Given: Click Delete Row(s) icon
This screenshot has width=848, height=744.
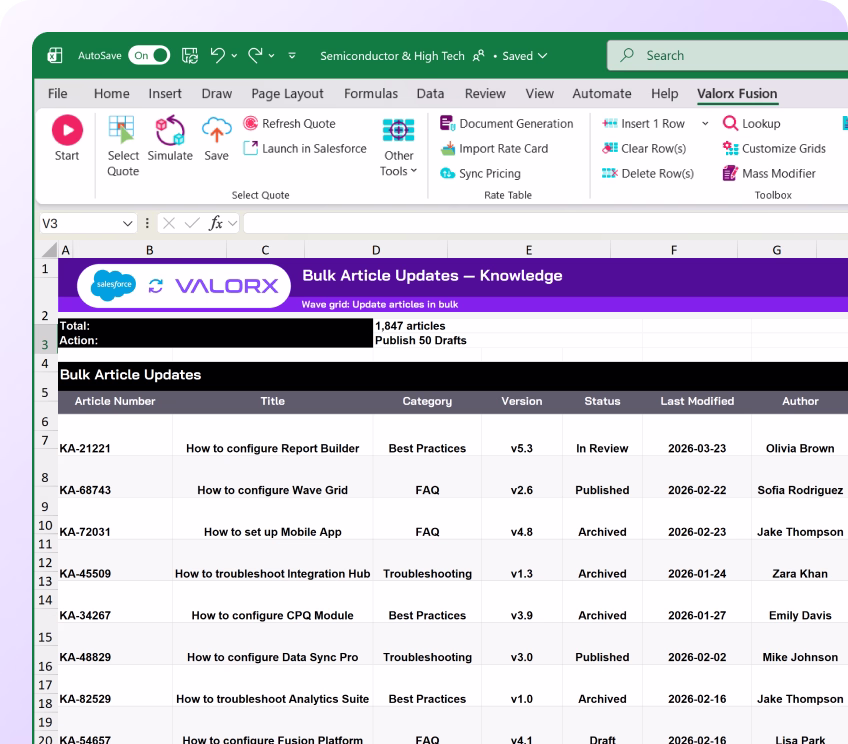Looking at the screenshot, I should click(610, 173).
